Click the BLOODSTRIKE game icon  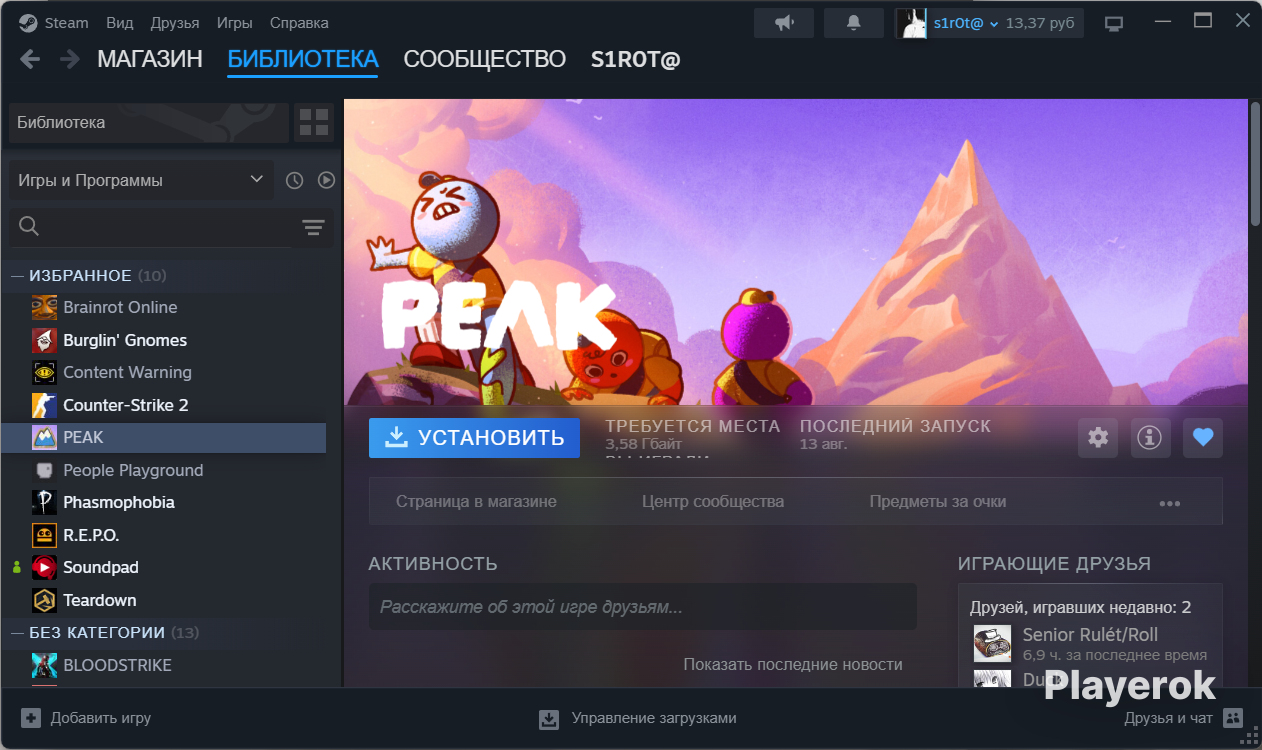click(x=44, y=665)
